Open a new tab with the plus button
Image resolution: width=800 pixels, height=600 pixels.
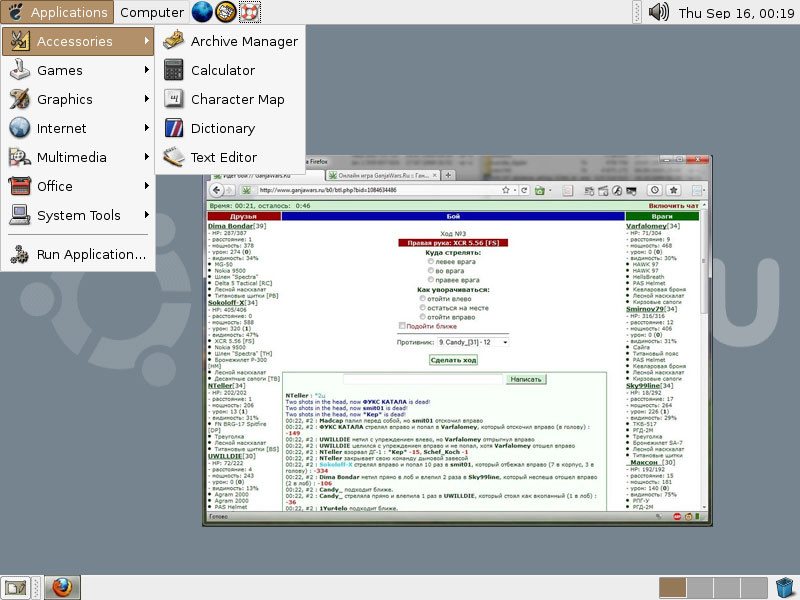(448, 176)
